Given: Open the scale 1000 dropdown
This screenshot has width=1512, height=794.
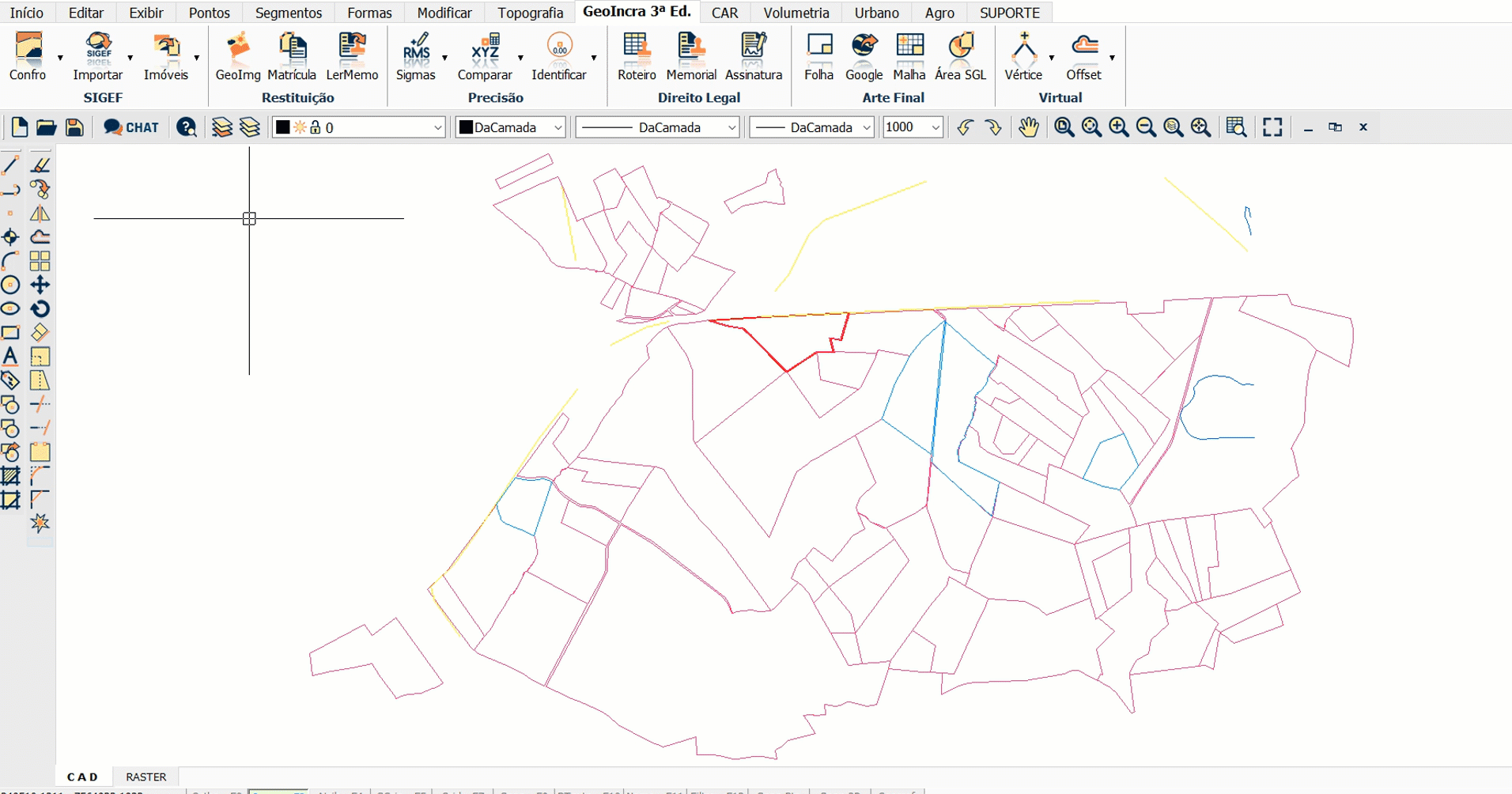Looking at the screenshot, I should (936, 127).
